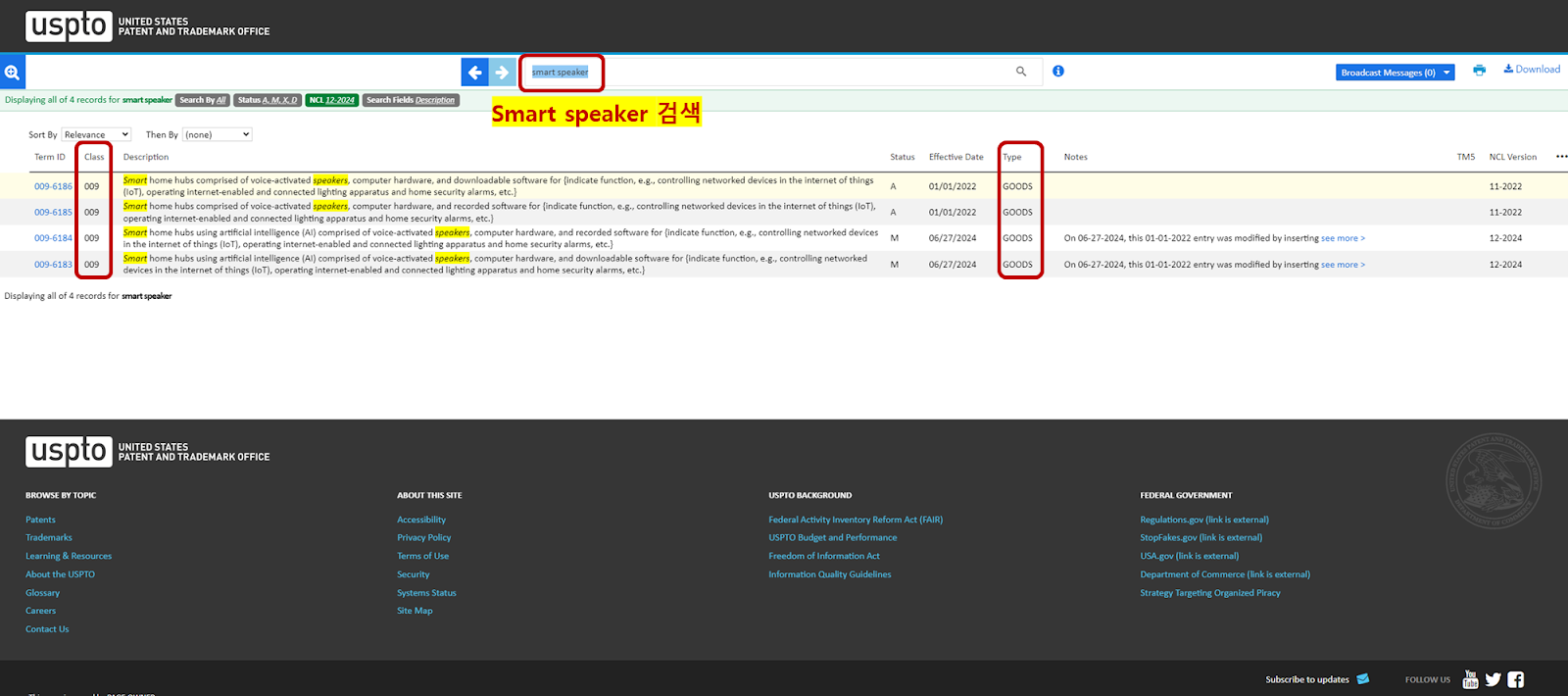The image size is (1568, 696).
Task: Sort by the TM5 column header
Action: tap(1466, 157)
